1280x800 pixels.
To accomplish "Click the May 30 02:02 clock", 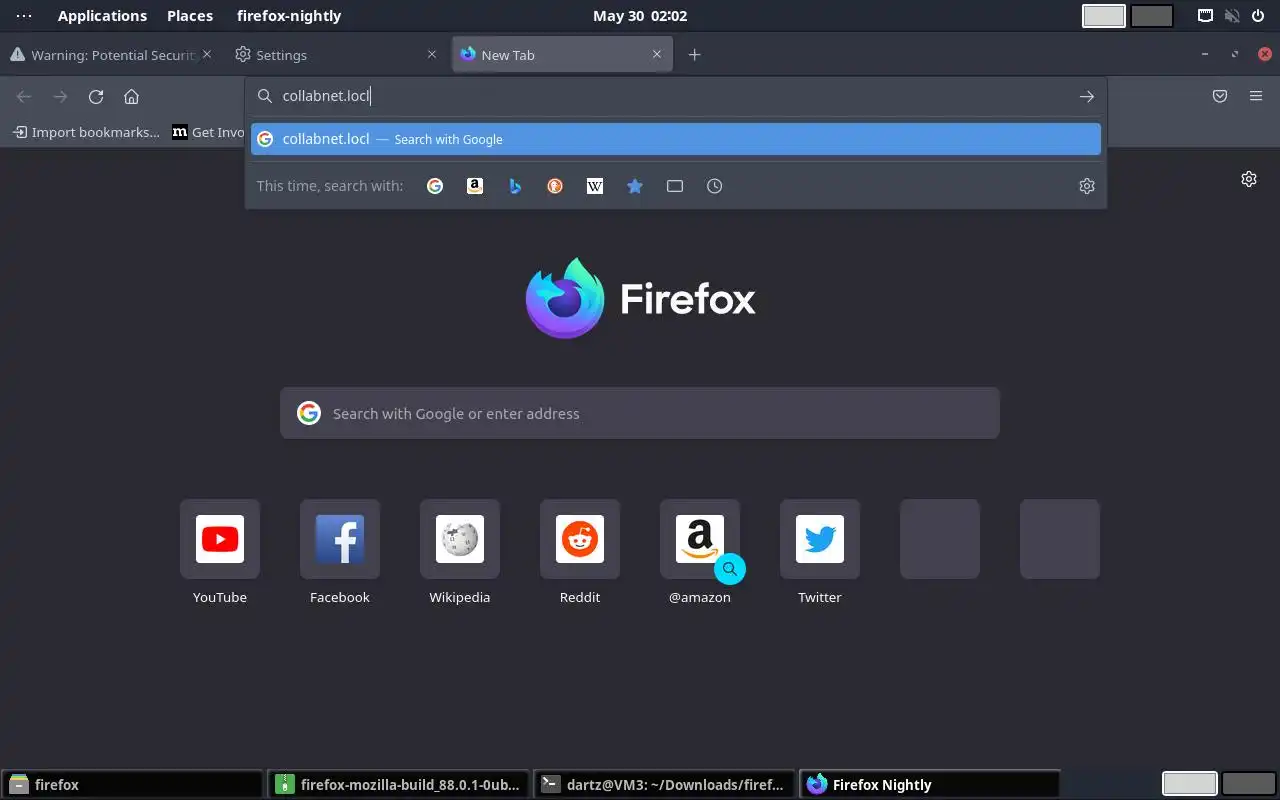I will coord(640,16).
